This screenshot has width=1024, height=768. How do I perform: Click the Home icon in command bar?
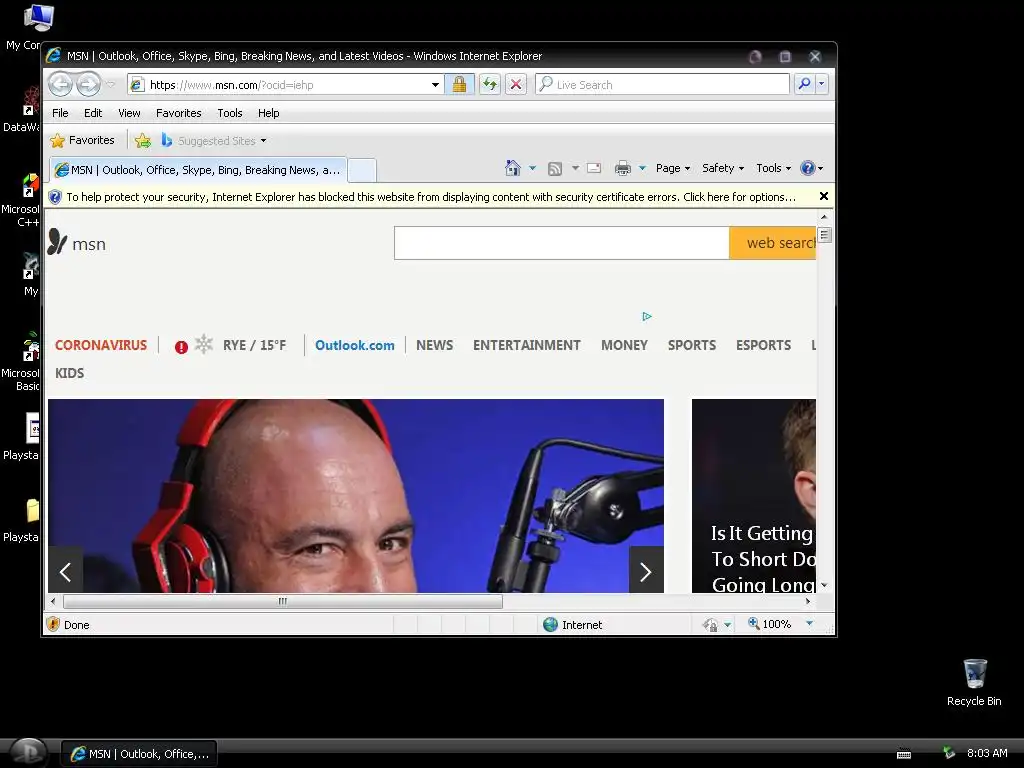coord(513,168)
